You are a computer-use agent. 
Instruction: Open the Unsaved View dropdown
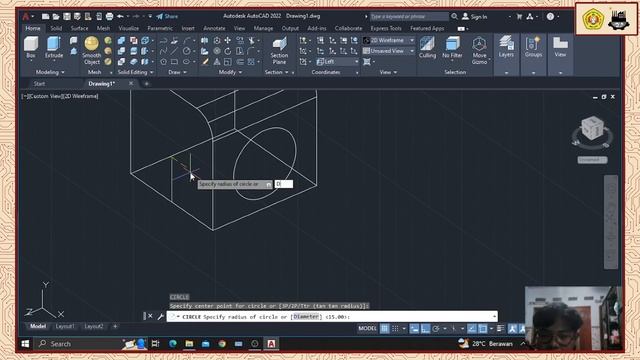click(389, 51)
